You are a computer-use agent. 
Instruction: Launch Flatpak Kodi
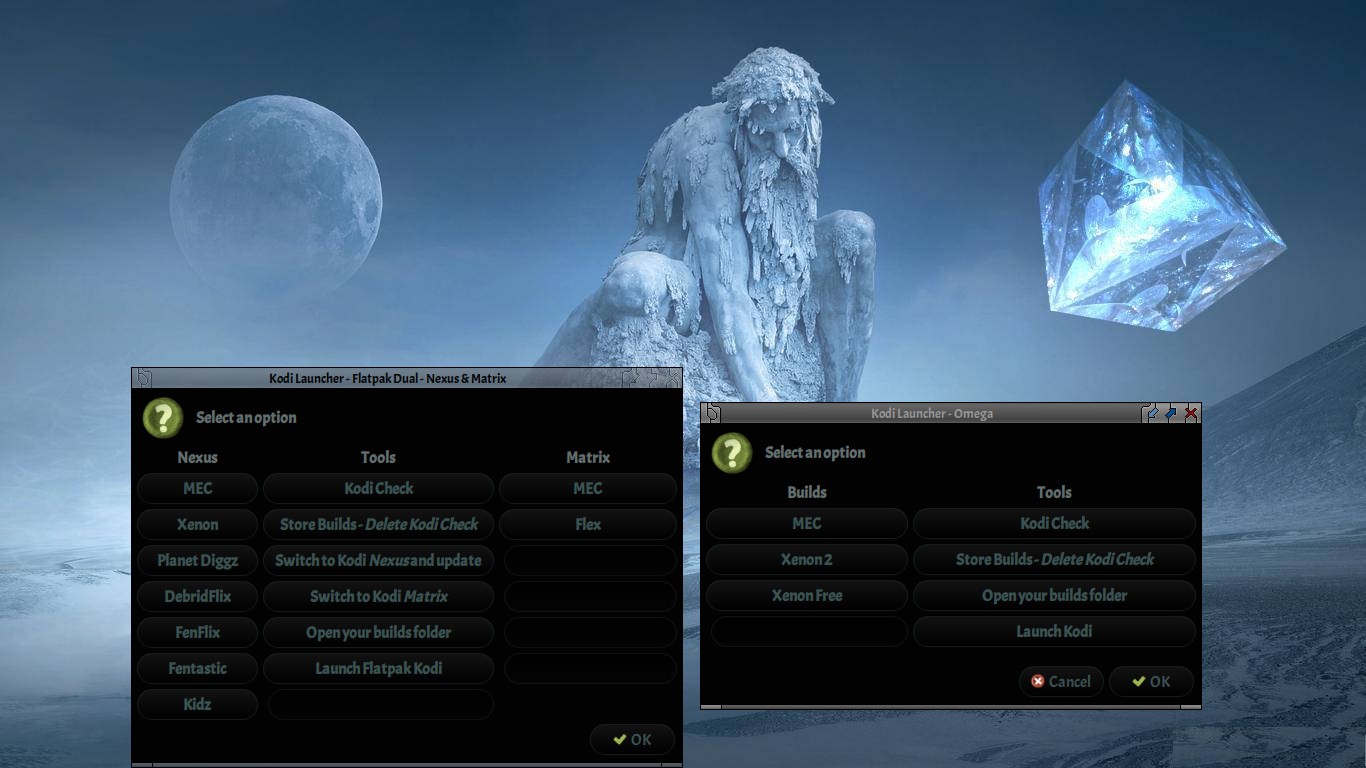click(378, 668)
